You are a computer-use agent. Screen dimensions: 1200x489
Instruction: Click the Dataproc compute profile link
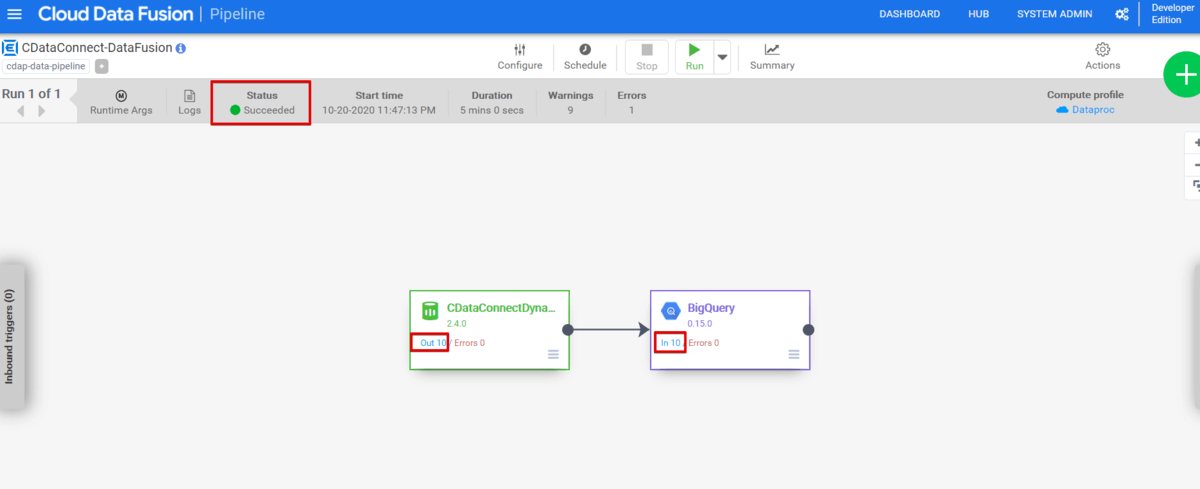[1085, 110]
